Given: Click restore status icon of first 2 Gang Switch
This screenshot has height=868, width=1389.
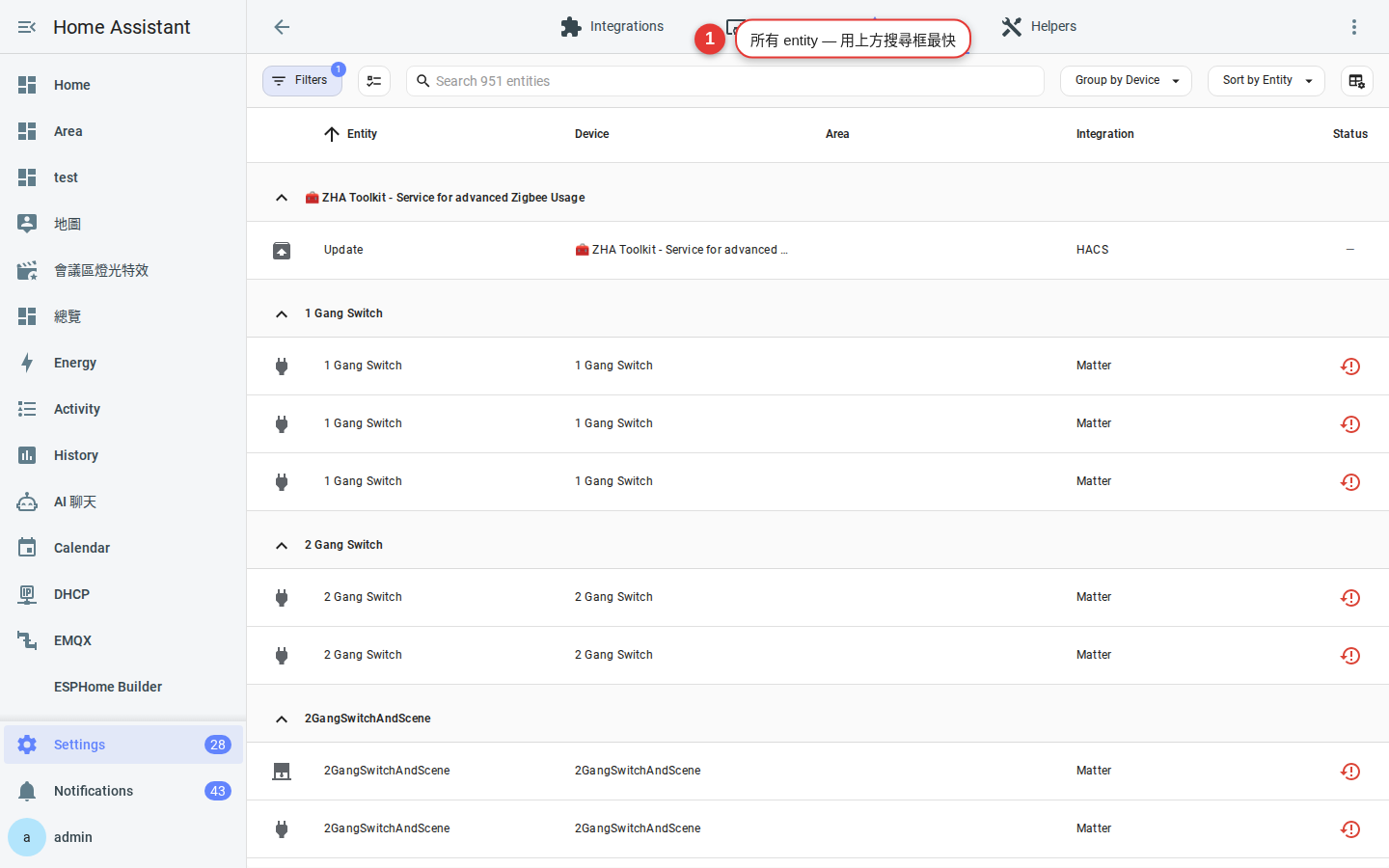Looking at the screenshot, I should [1350, 598].
